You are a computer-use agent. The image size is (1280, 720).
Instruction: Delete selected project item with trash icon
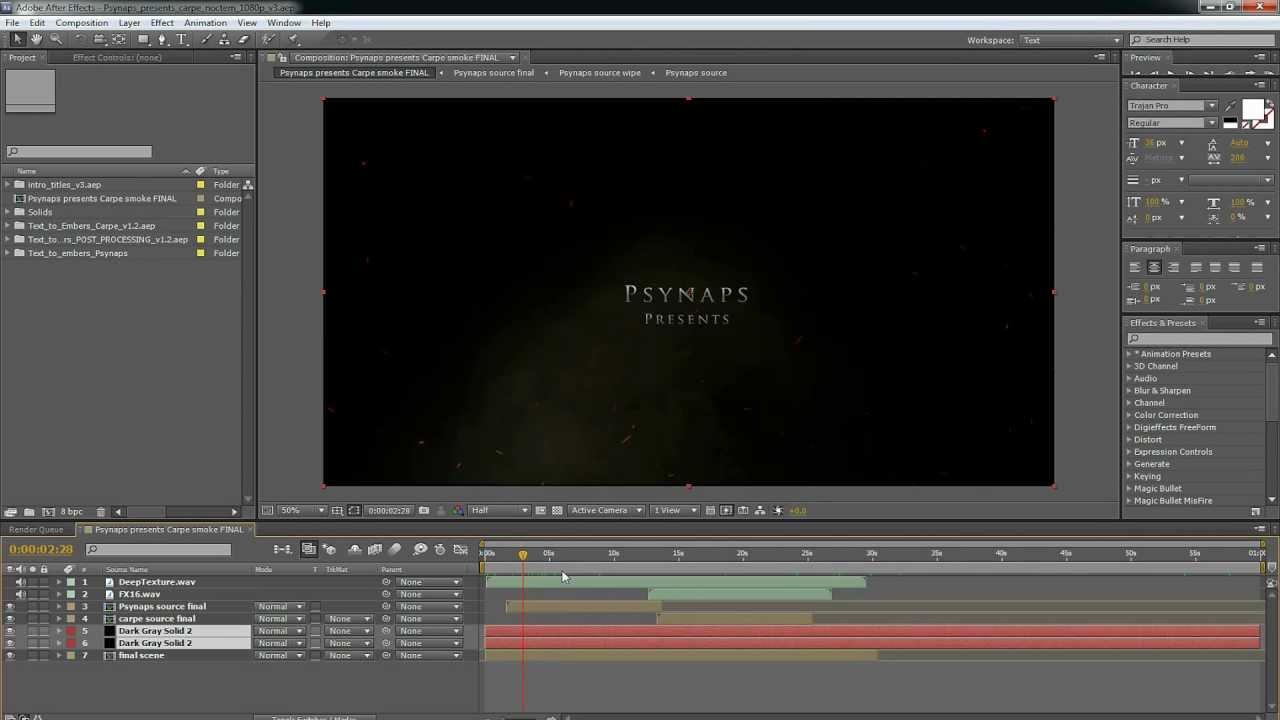(100, 512)
